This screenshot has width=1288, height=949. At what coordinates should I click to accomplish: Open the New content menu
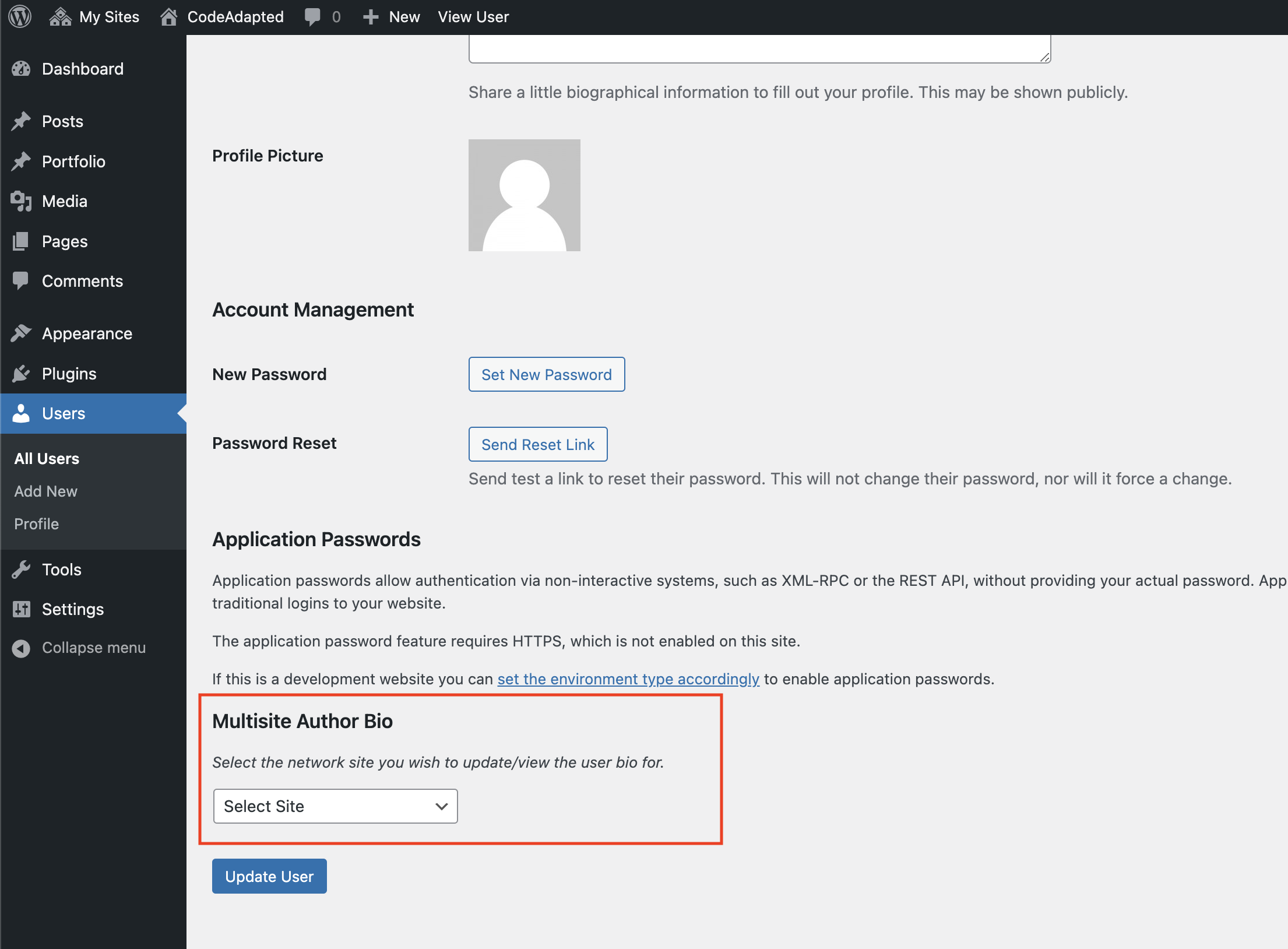(x=391, y=17)
